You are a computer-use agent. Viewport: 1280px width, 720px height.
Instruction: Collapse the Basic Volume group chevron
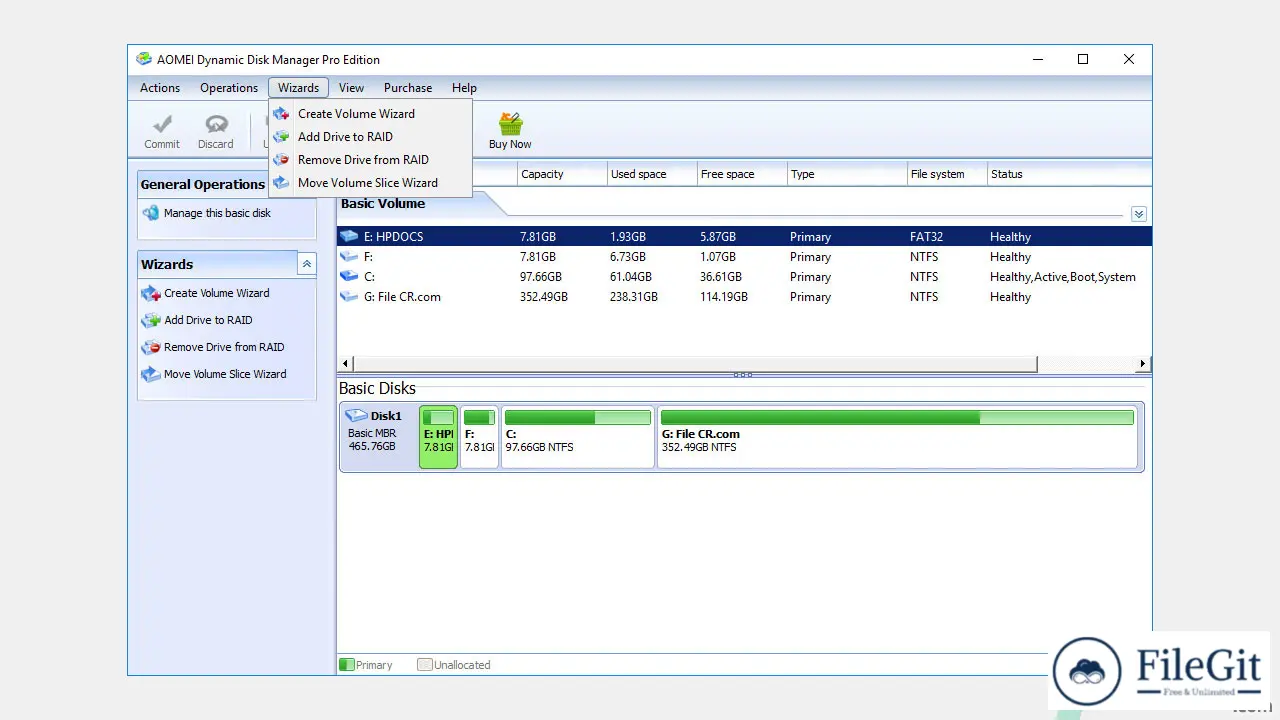1138,214
